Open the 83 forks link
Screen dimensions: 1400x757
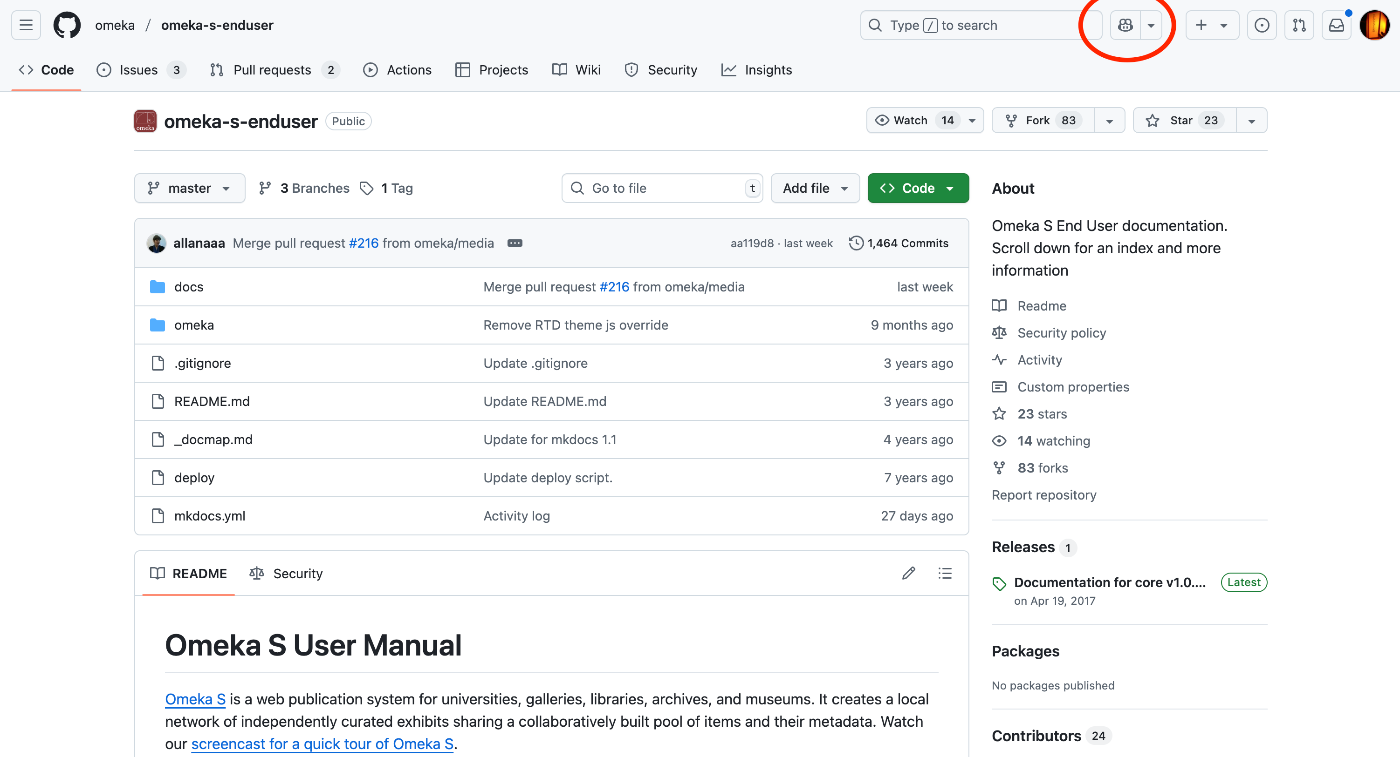[x=1030, y=468]
